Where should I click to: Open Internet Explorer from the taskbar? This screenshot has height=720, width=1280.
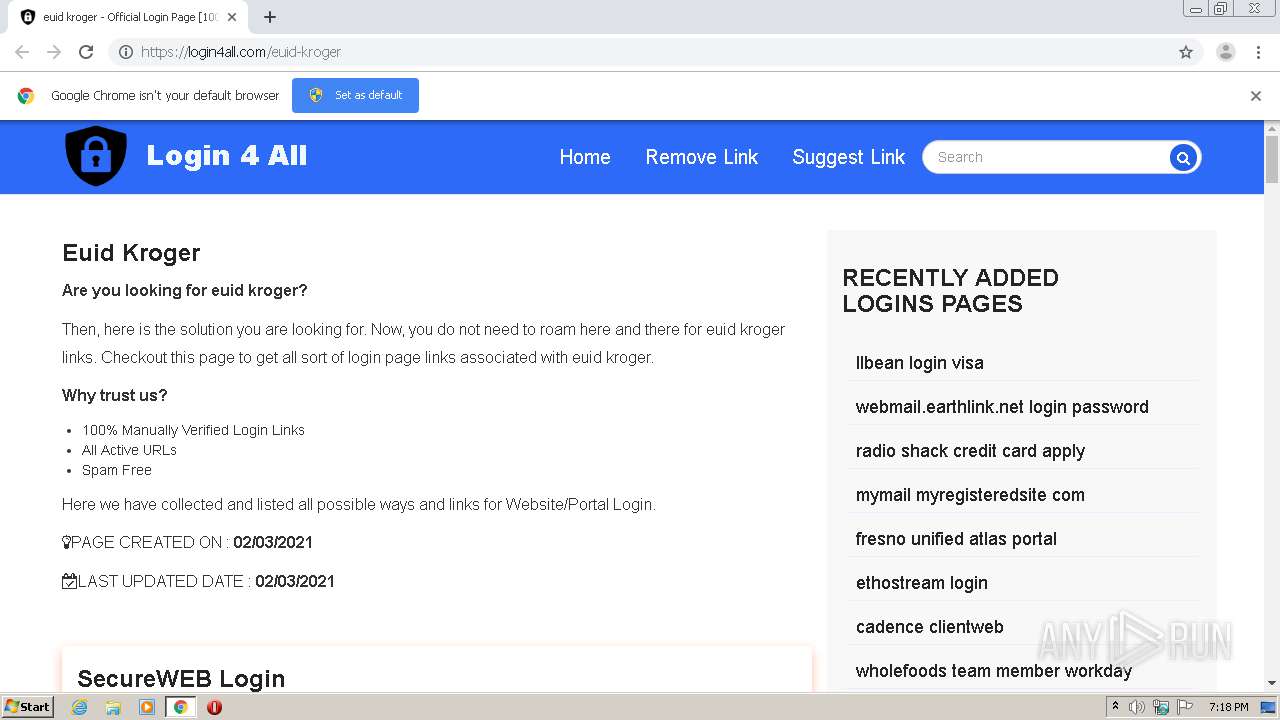80,707
